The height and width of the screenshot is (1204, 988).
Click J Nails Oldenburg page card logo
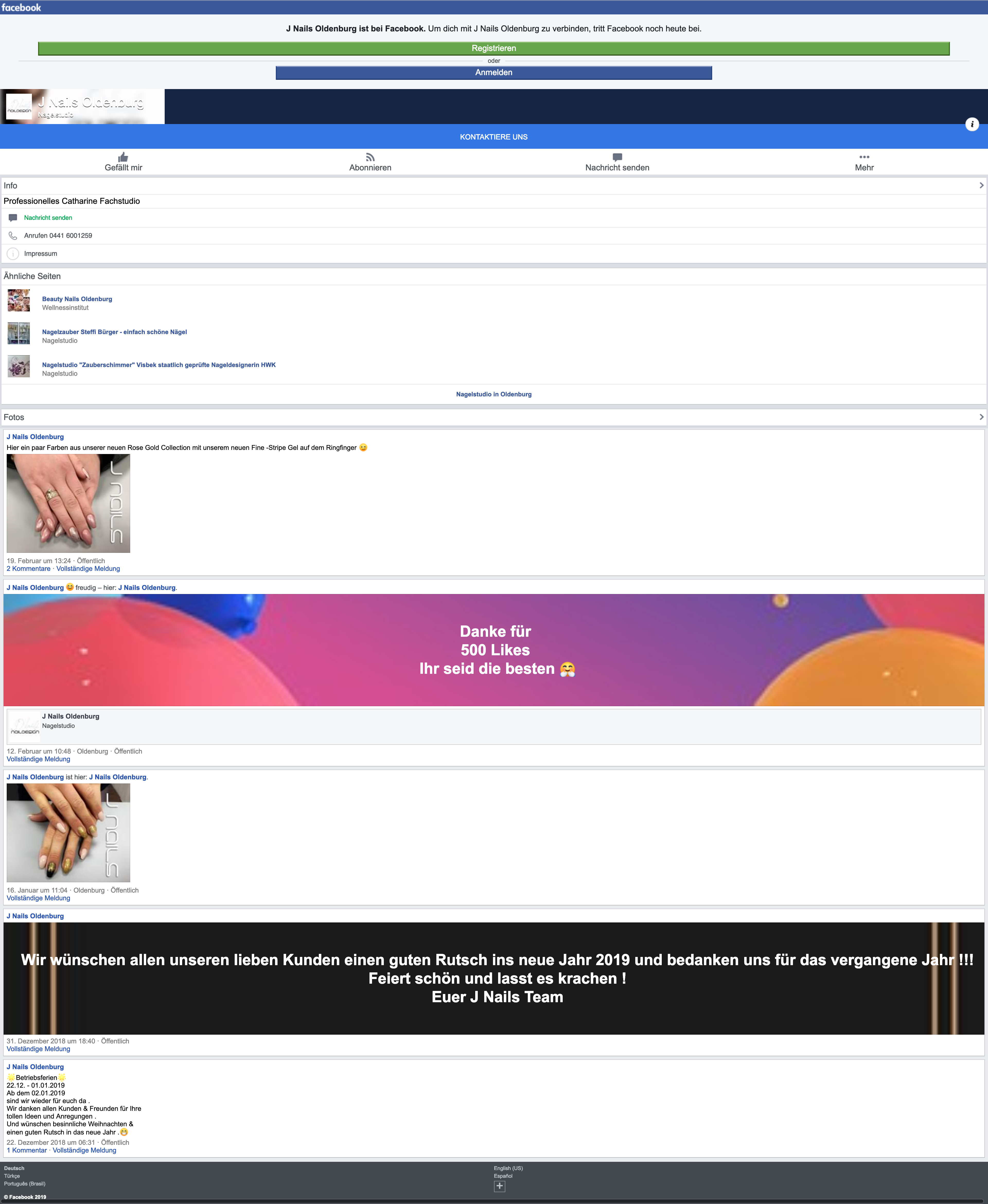pyautogui.click(x=24, y=727)
